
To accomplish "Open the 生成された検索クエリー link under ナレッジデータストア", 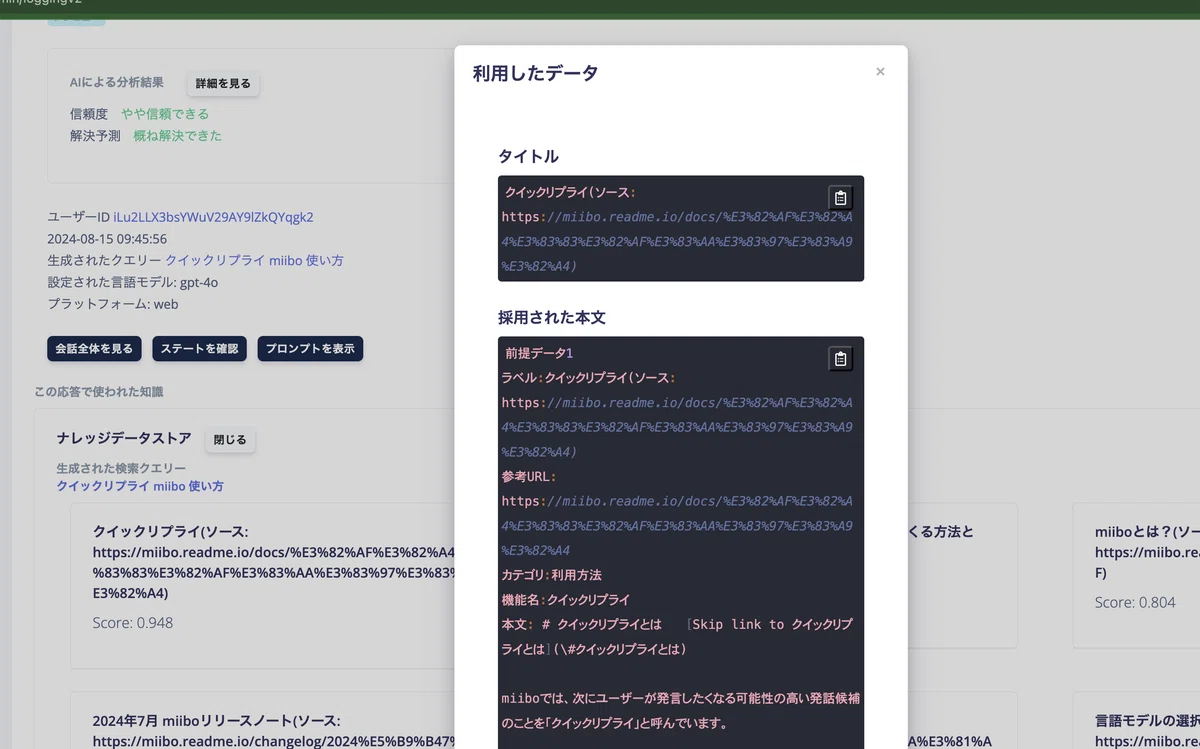I will click(x=140, y=486).
